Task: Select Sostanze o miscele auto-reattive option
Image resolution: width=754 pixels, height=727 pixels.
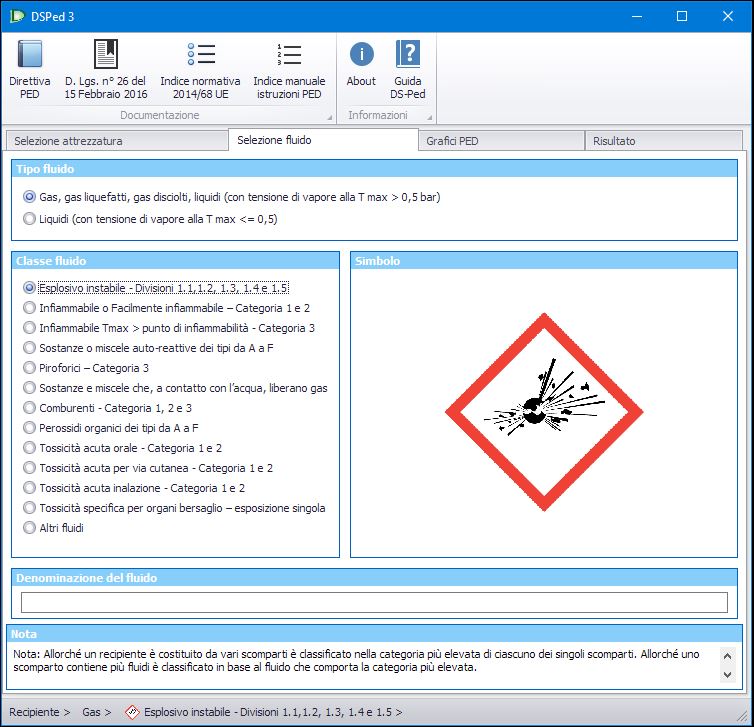Action: [148, 348]
